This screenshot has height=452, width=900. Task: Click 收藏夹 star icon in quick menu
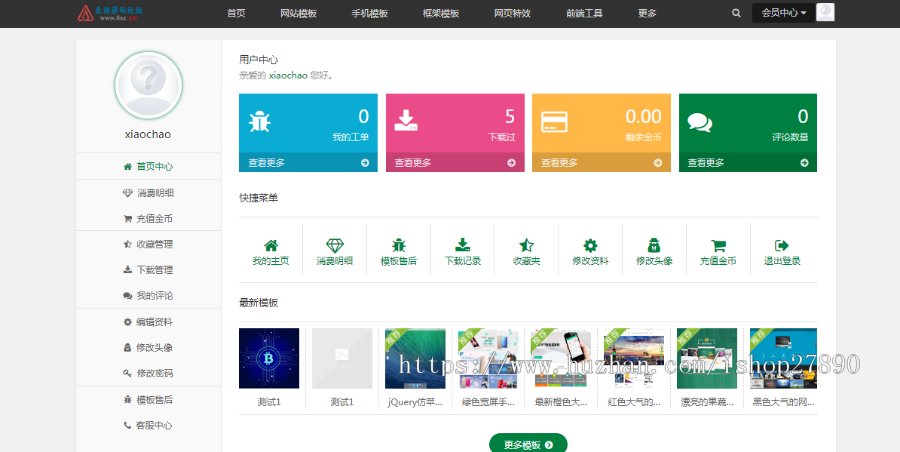pos(526,246)
